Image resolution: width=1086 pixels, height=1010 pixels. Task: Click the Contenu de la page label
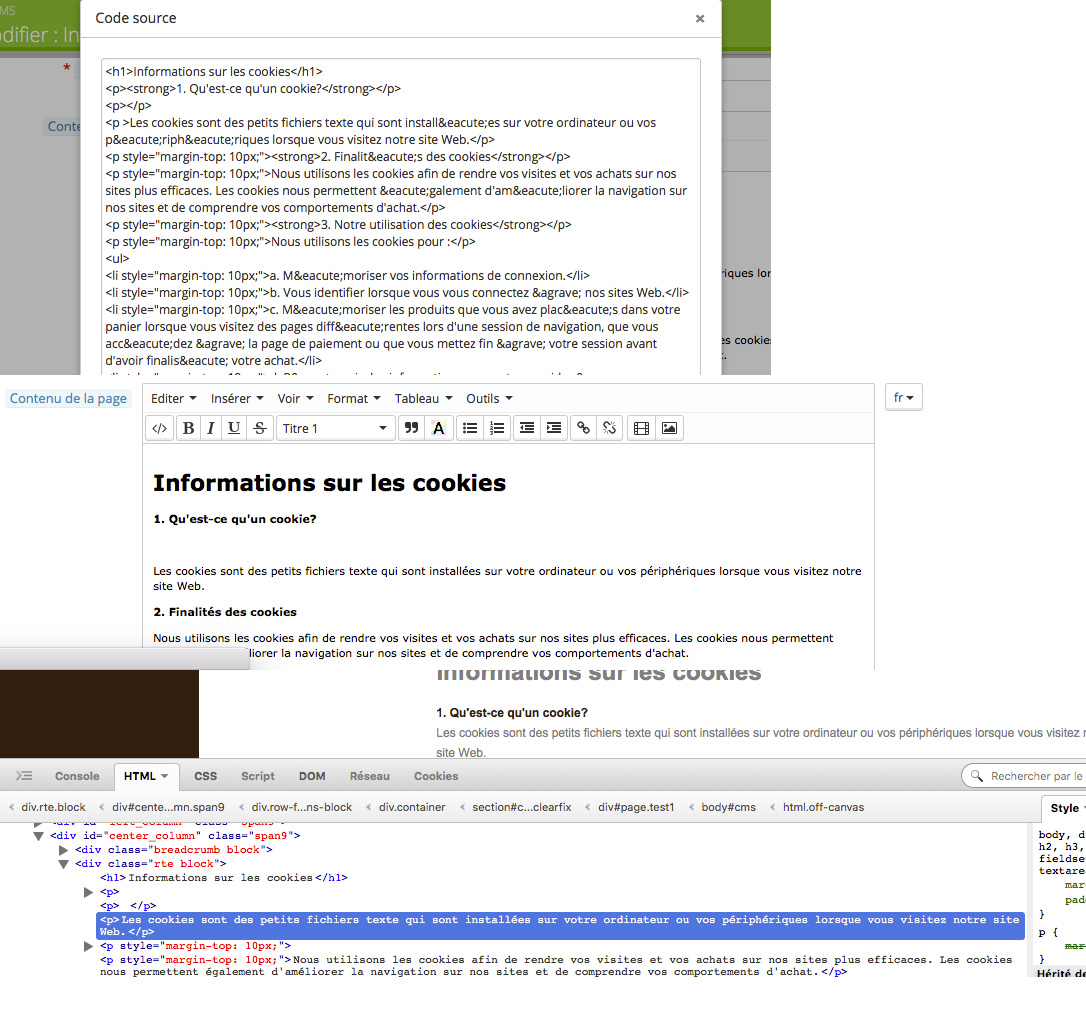(68, 398)
